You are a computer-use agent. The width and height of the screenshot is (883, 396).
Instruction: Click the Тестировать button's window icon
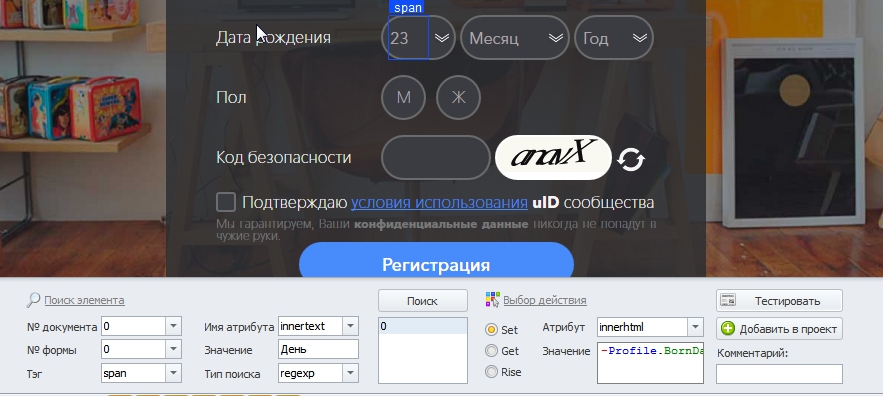729,301
